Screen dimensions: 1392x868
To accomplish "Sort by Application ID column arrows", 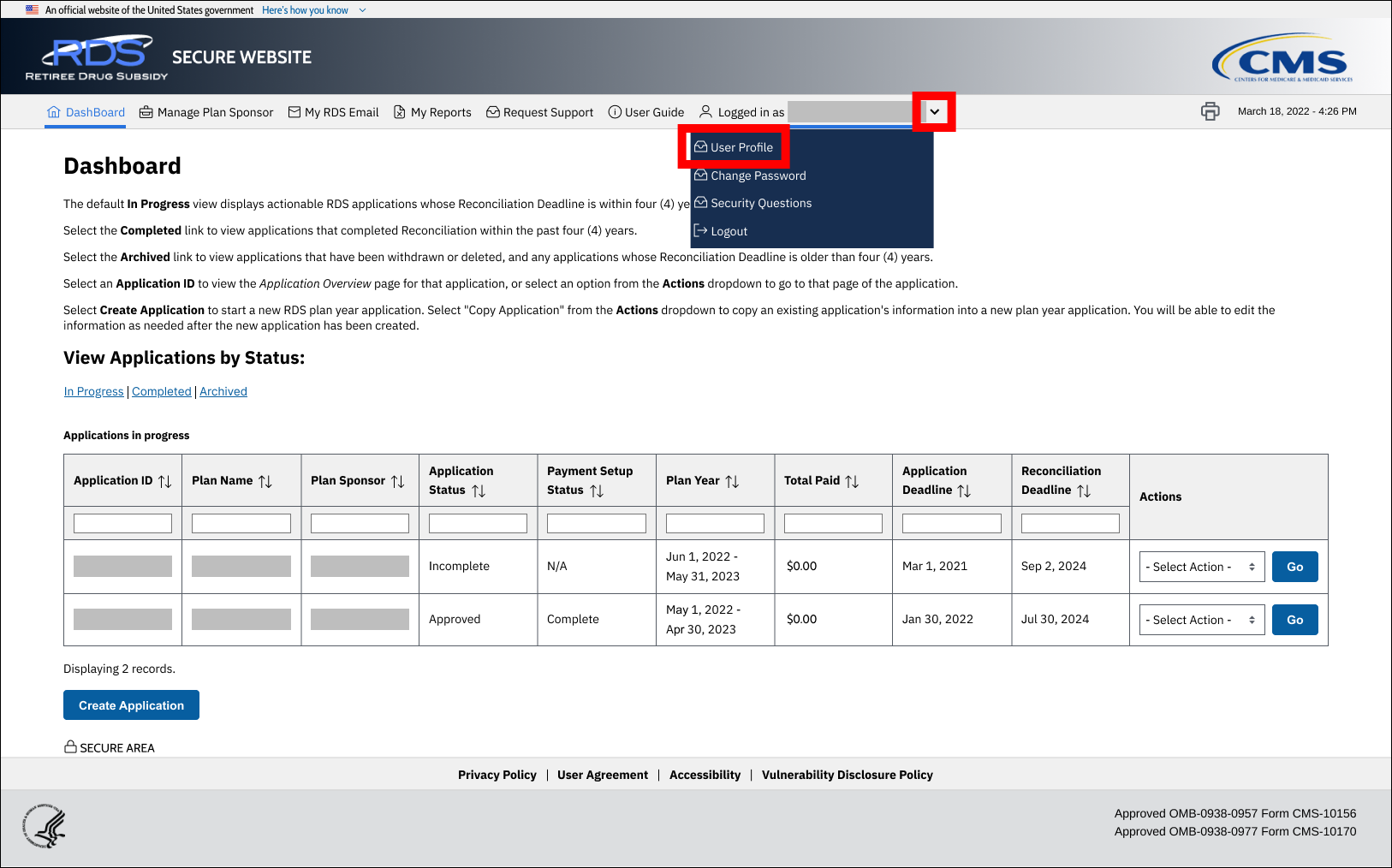I will [165, 481].
